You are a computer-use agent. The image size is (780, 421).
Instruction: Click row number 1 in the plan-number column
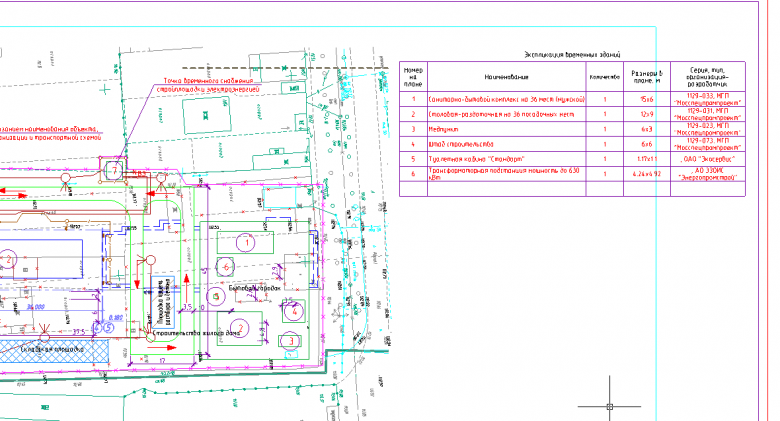pos(413,100)
